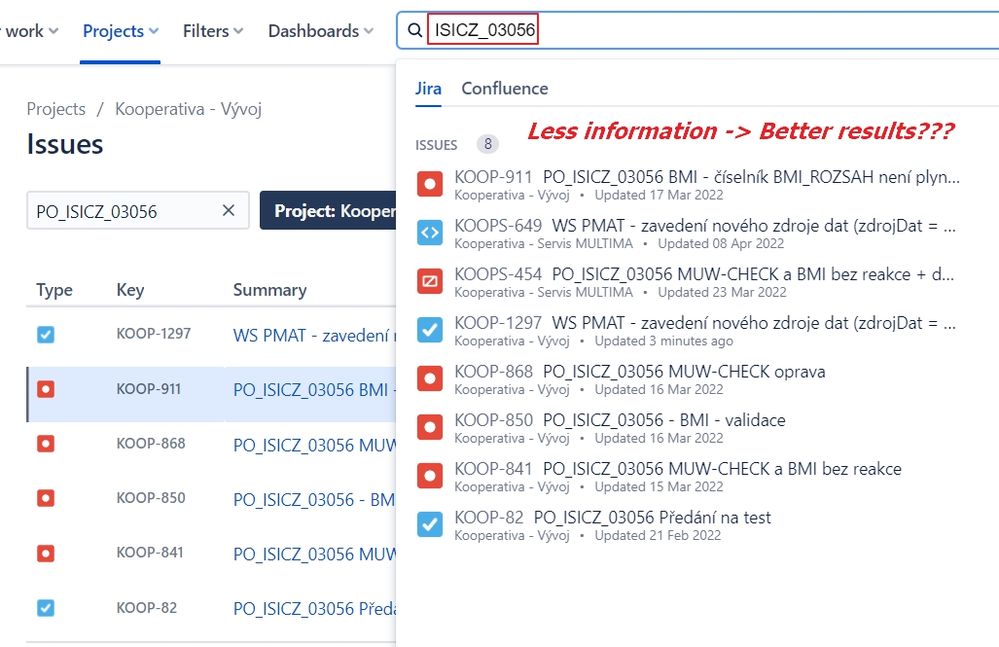Click the task type icon in KOOP-1297 table row
This screenshot has width=999, height=647.
pos(46,334)
